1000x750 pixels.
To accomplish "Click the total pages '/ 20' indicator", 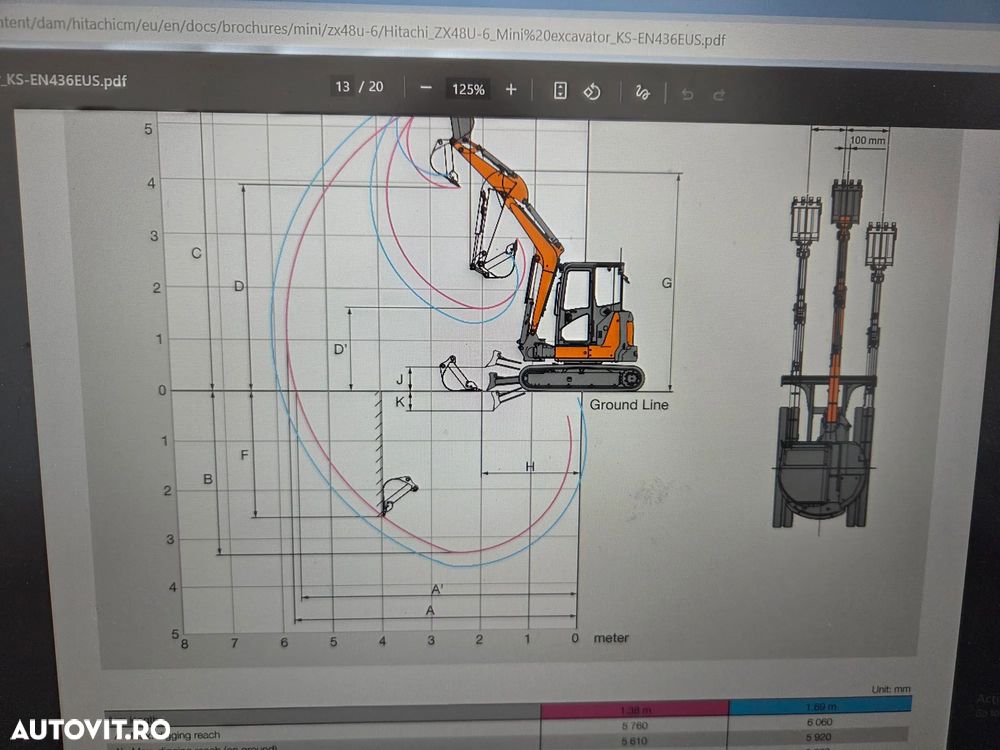I will (x=371, y=87).
